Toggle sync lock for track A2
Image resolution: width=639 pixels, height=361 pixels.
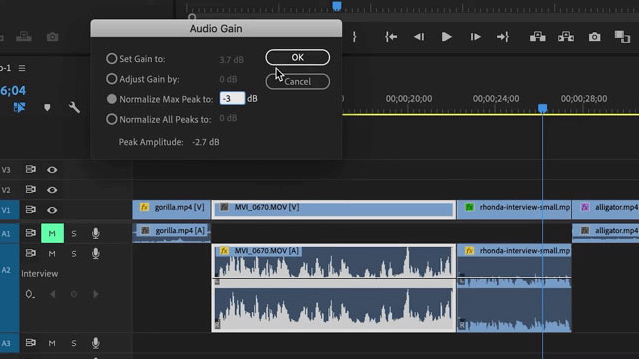point(31,253)
